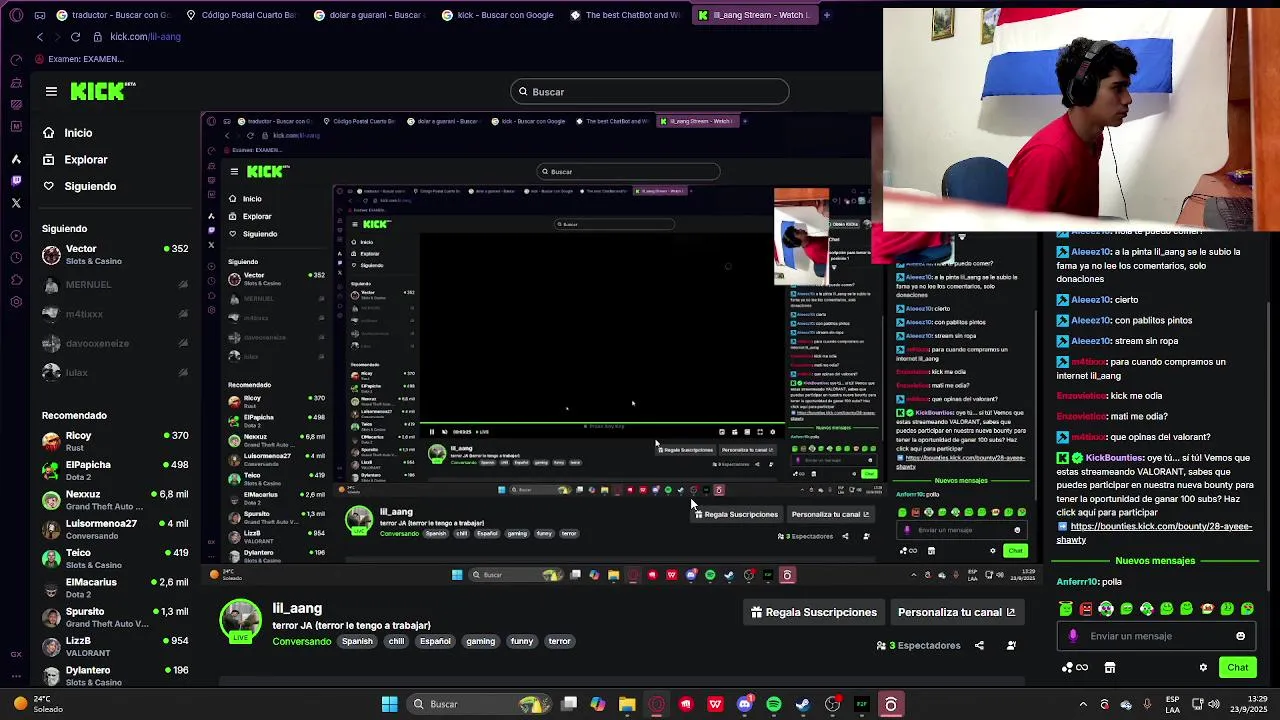
Task: Send message with the green Chat button
Action: (x=1238, y=667)
